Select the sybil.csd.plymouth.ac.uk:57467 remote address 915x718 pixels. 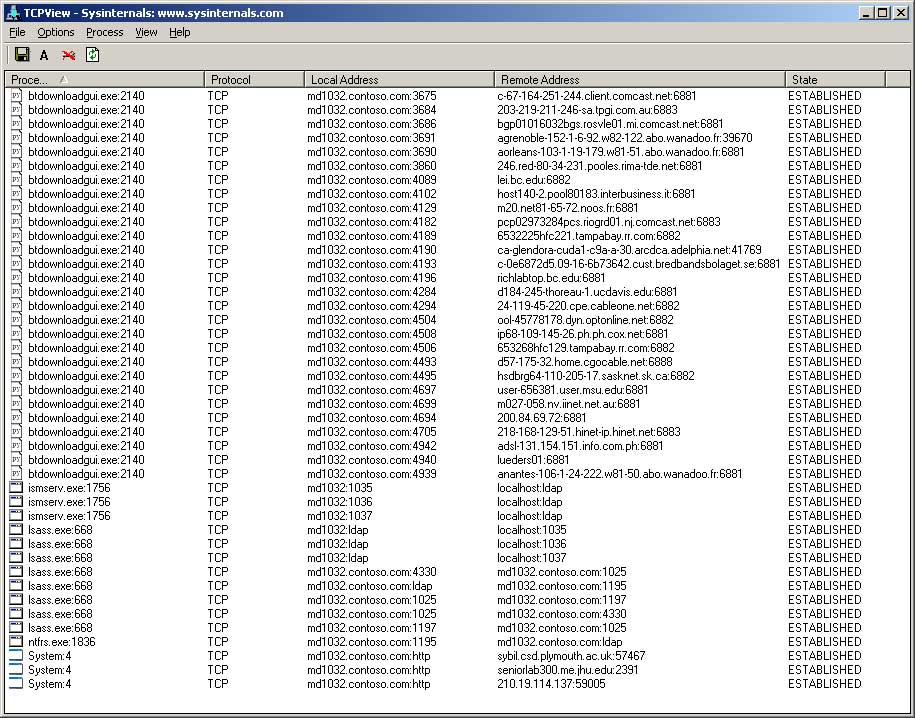click(x=571, y=656)
